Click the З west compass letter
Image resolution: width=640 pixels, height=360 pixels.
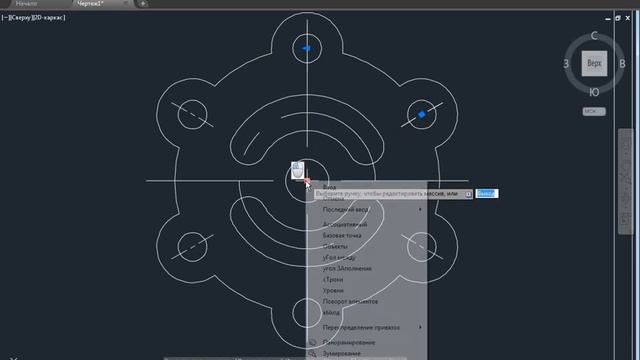tap(566, 64)
